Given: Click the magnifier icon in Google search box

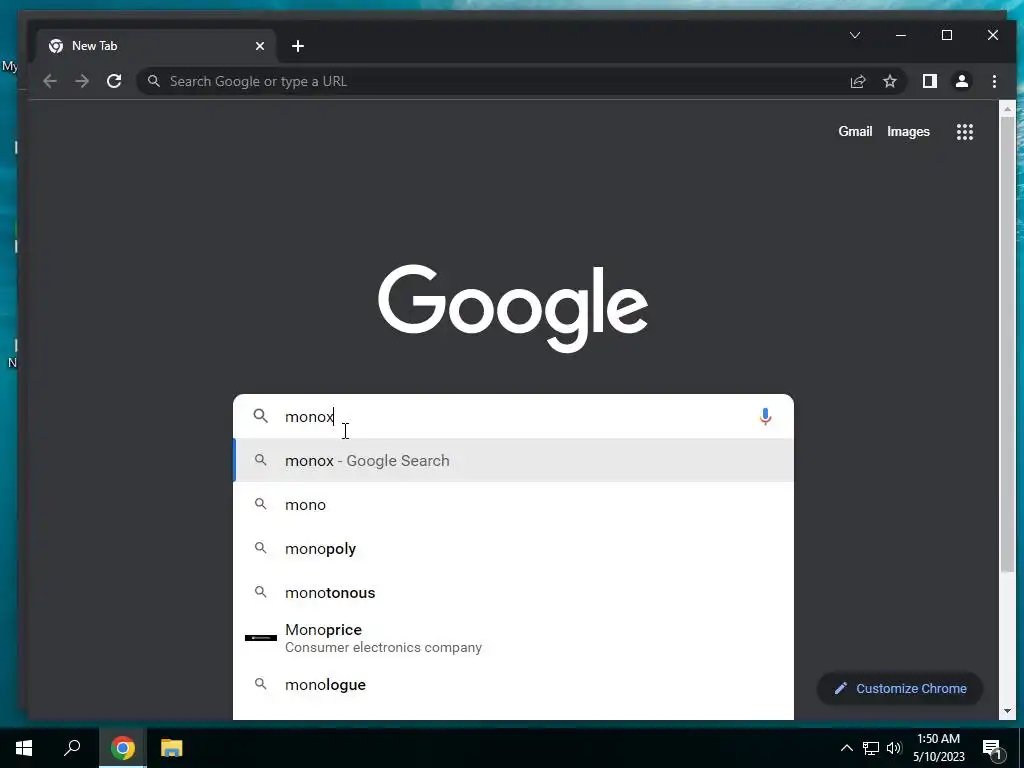Looking at the screenshot, I should [x=261, y=416].
